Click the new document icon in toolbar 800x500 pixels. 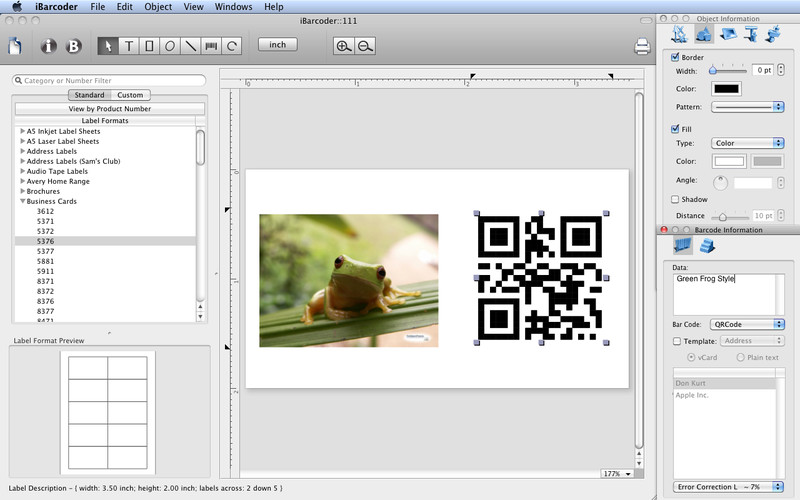coord(15,46)
